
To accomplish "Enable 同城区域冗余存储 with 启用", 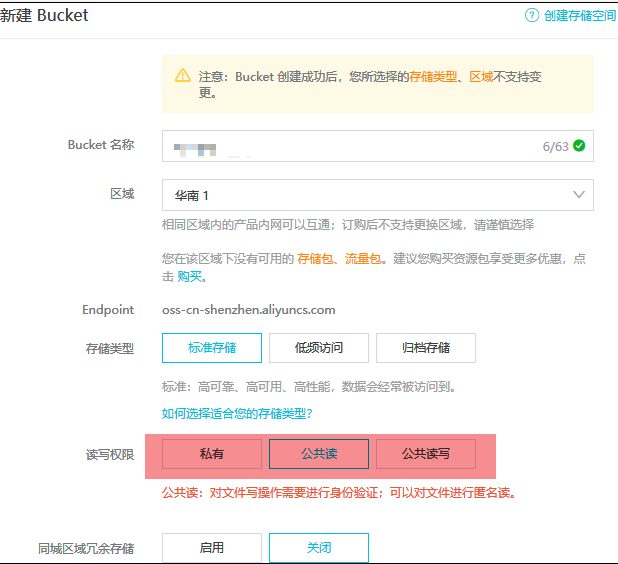I will (x=212, y=548).
